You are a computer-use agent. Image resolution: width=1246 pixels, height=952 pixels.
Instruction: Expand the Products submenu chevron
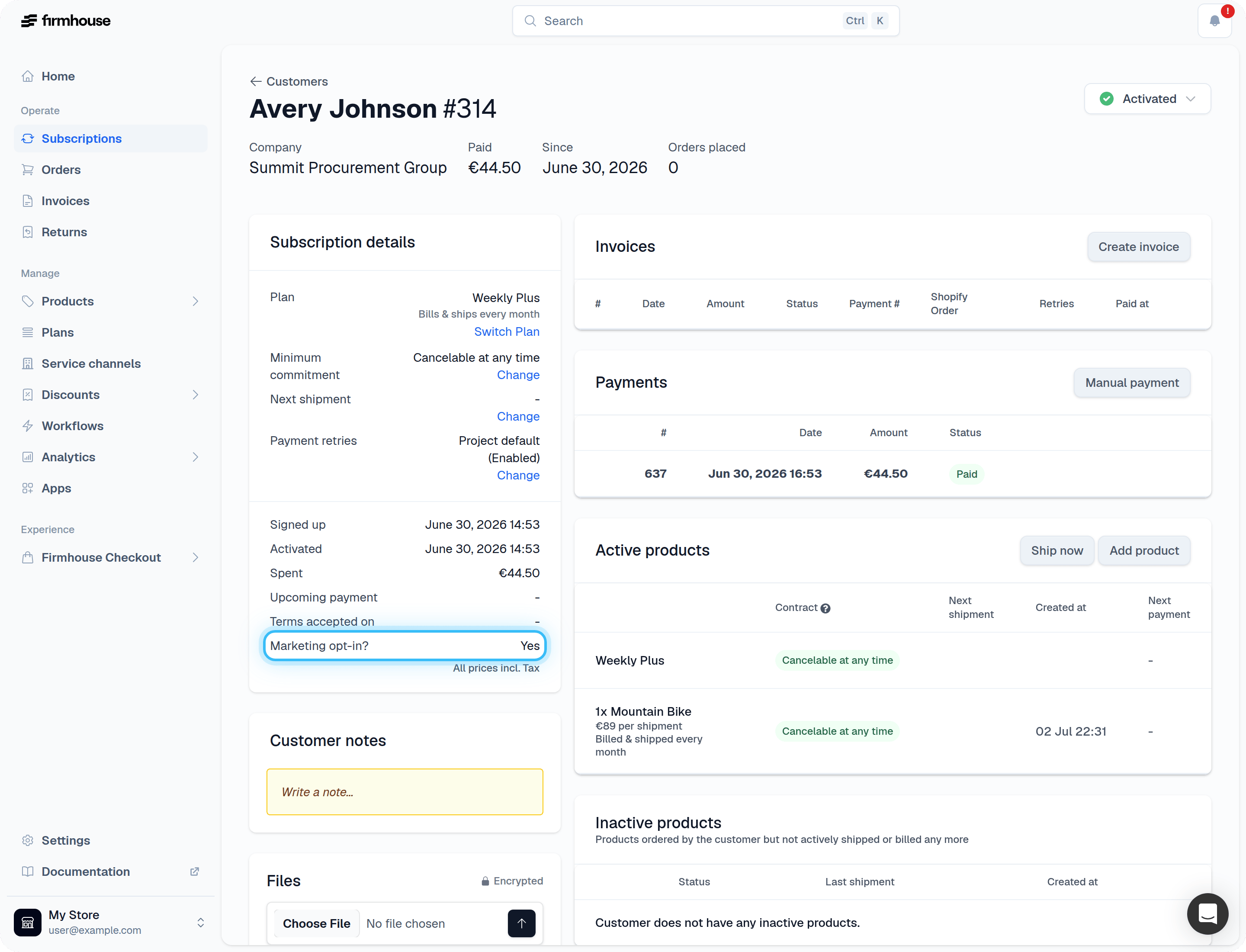click(x=195, y=301)
